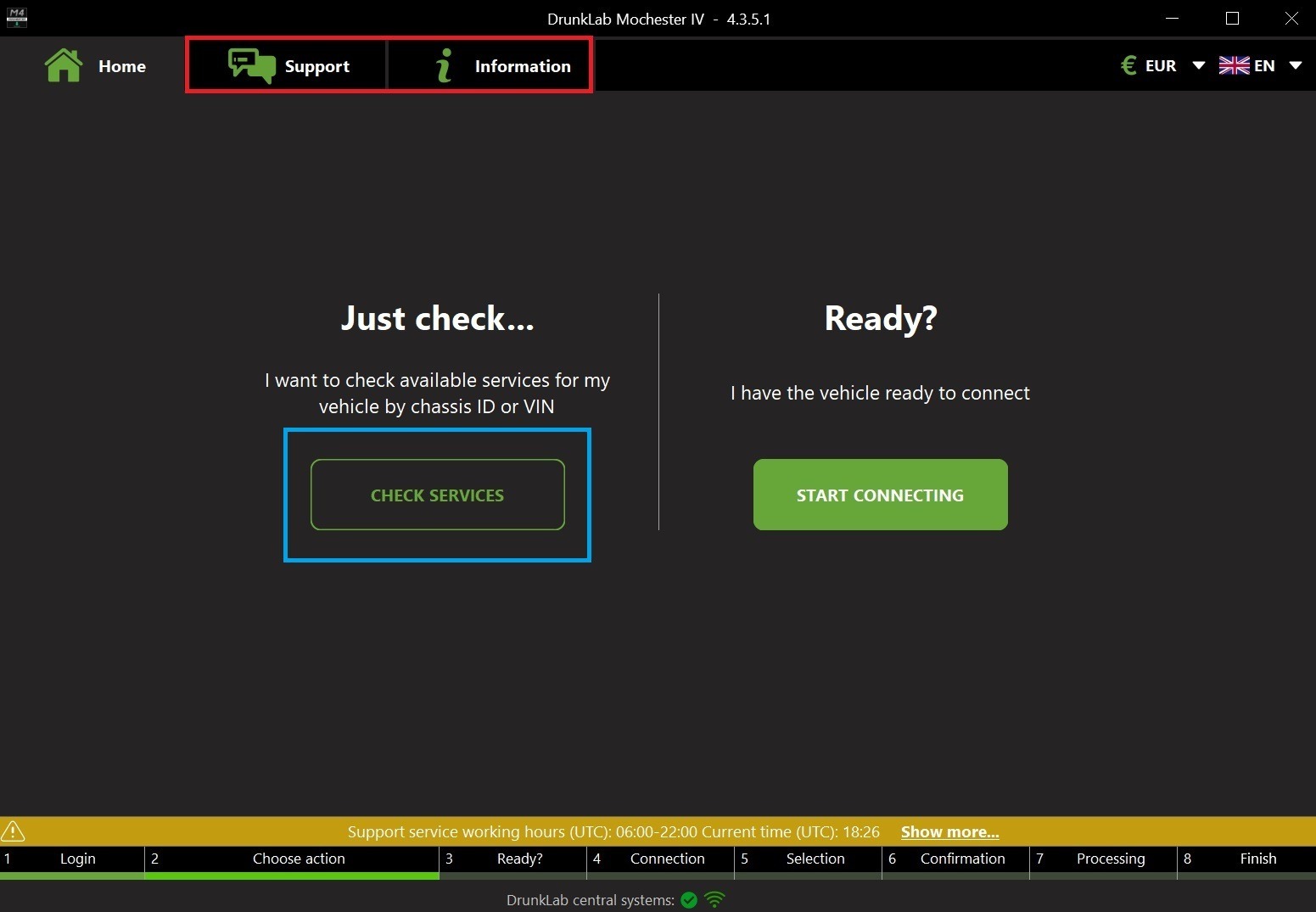Select step 1 Login in progress bar
Image resolution: width=1316 pixels, height=912 pixels.
77,859
